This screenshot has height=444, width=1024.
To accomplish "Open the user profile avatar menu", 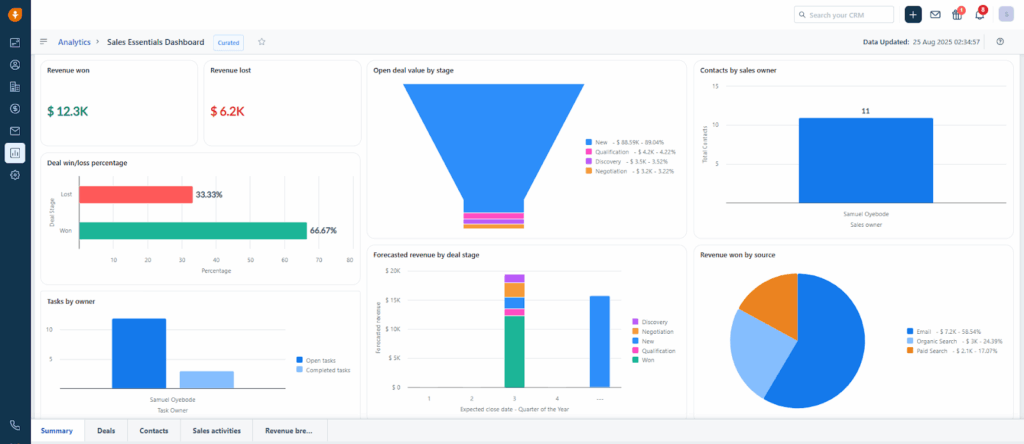I will tap(1004, 15).
